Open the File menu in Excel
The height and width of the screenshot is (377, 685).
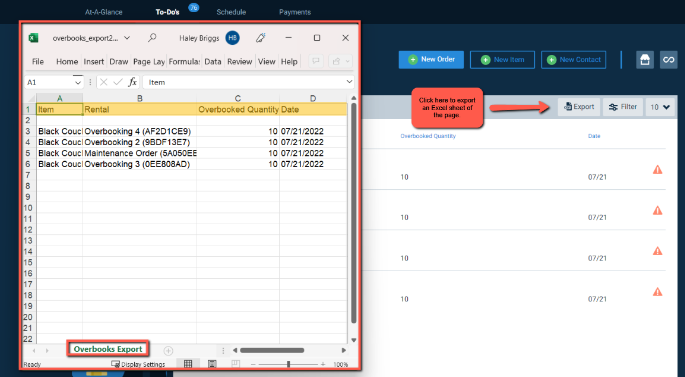coord(38,62)
